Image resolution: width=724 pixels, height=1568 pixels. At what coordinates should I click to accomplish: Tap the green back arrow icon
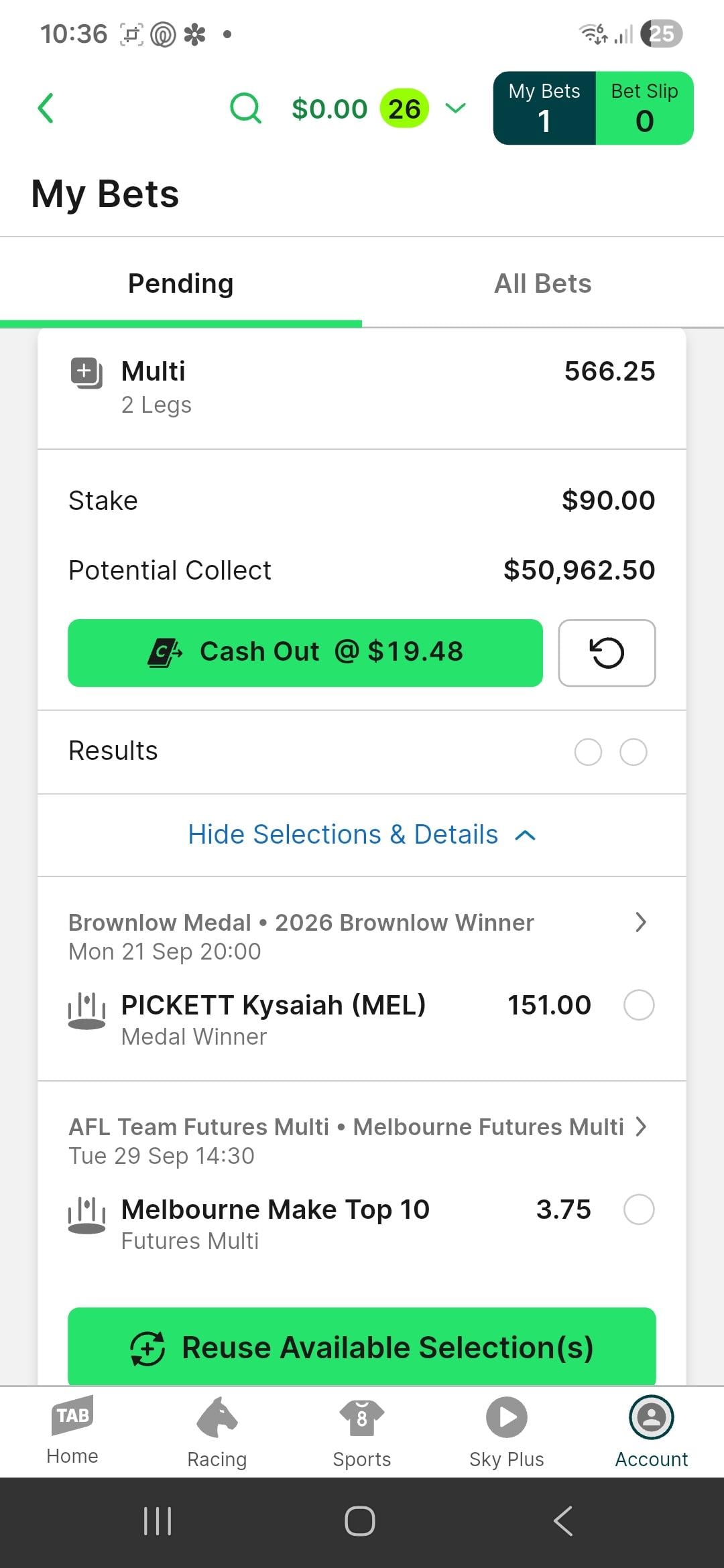tap(46, 109)
